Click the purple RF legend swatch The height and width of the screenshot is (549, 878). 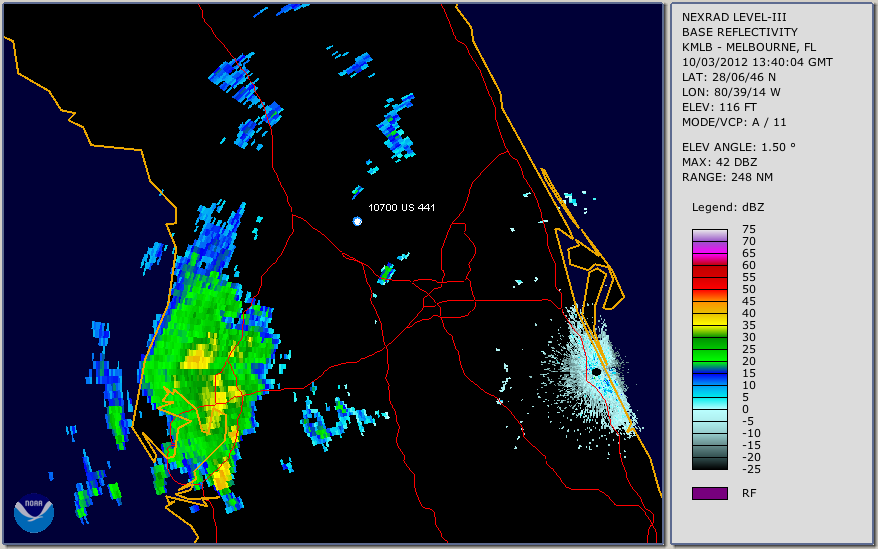pos(710,493)
